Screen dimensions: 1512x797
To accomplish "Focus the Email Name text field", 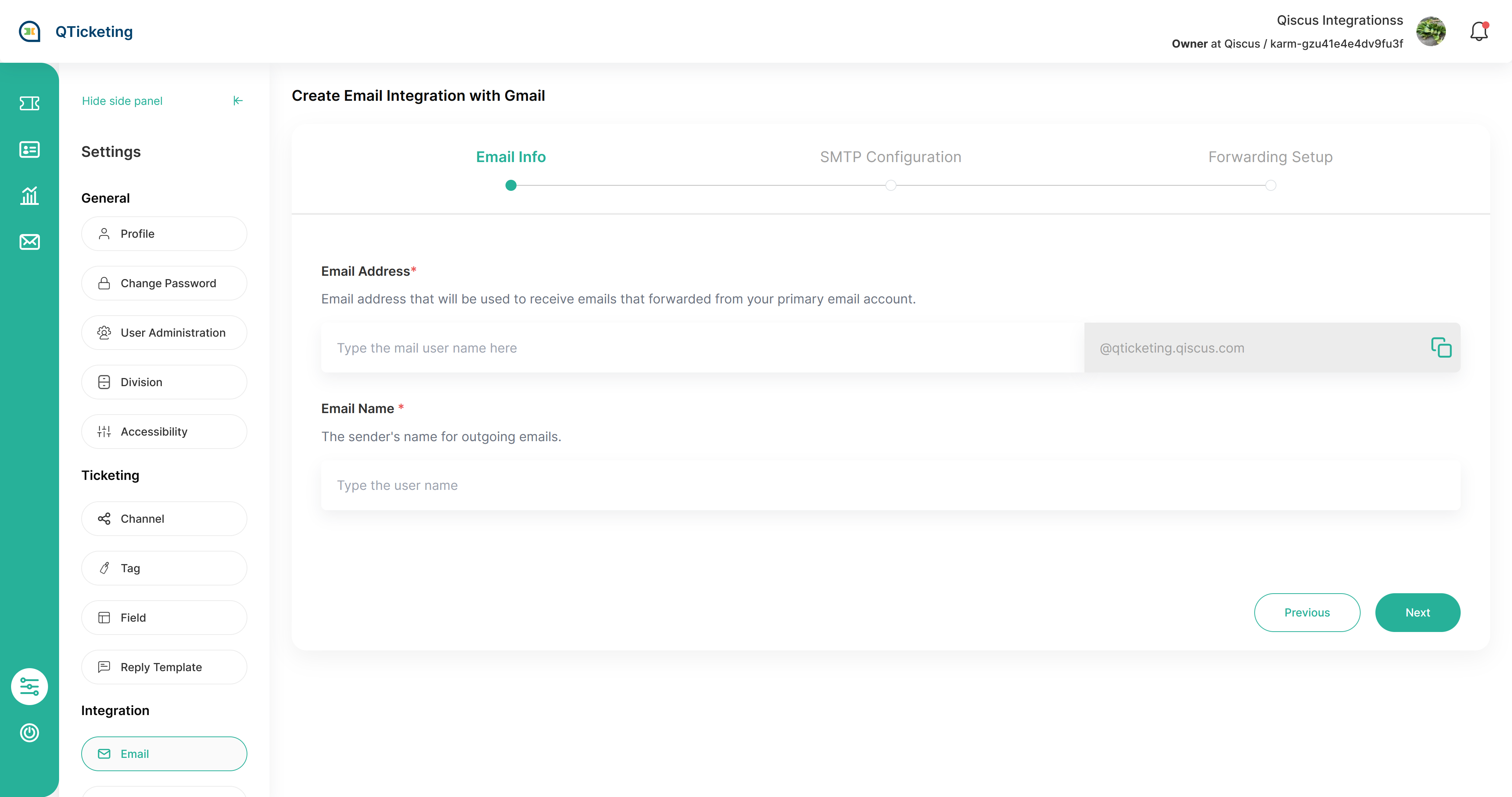I will coord(890,485).
